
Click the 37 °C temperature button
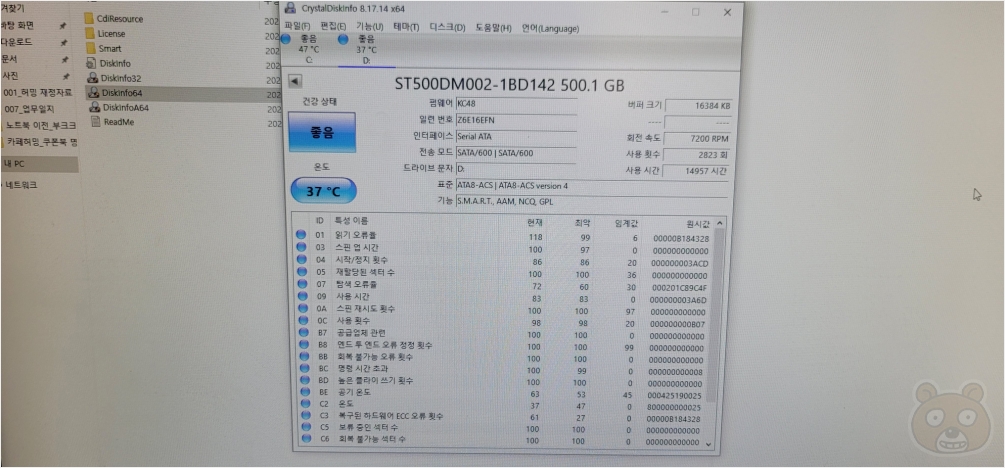click(x=323, y=190)
